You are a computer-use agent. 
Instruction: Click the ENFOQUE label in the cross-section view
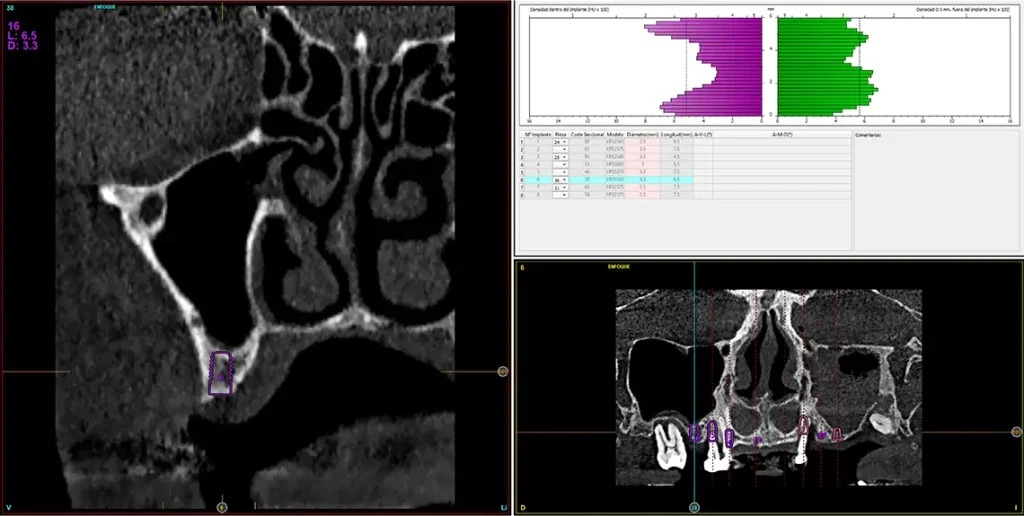(x=105, y=7)
